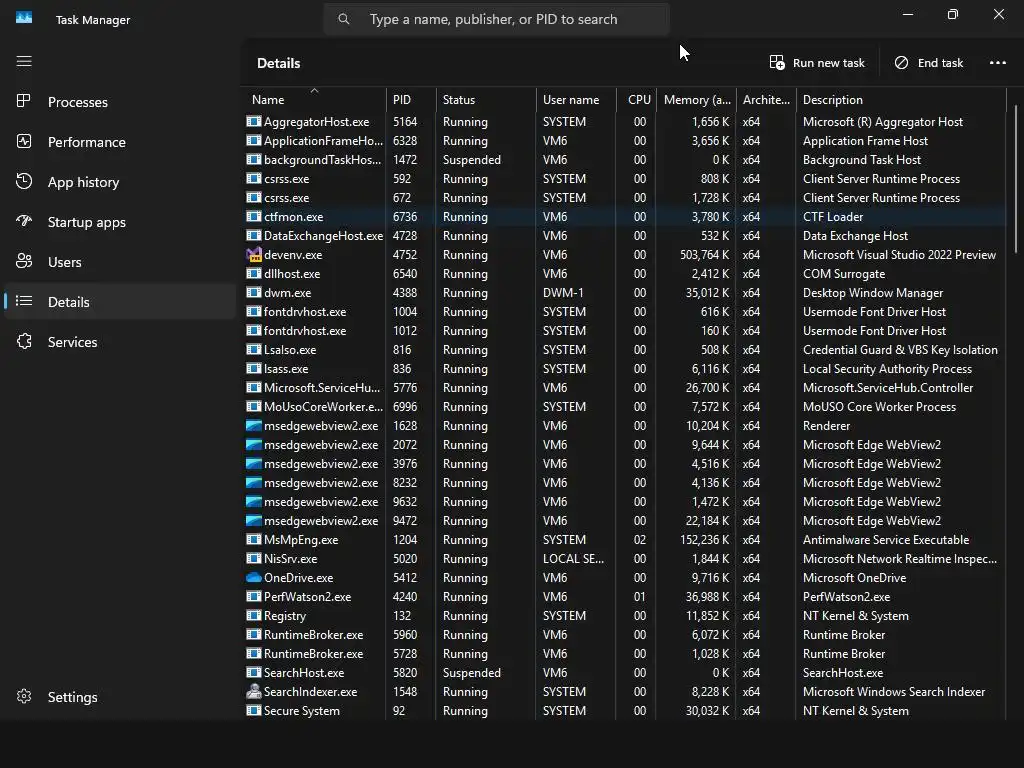Click the Run new task icon
The image size is (1024, 768).
point(776,62)
